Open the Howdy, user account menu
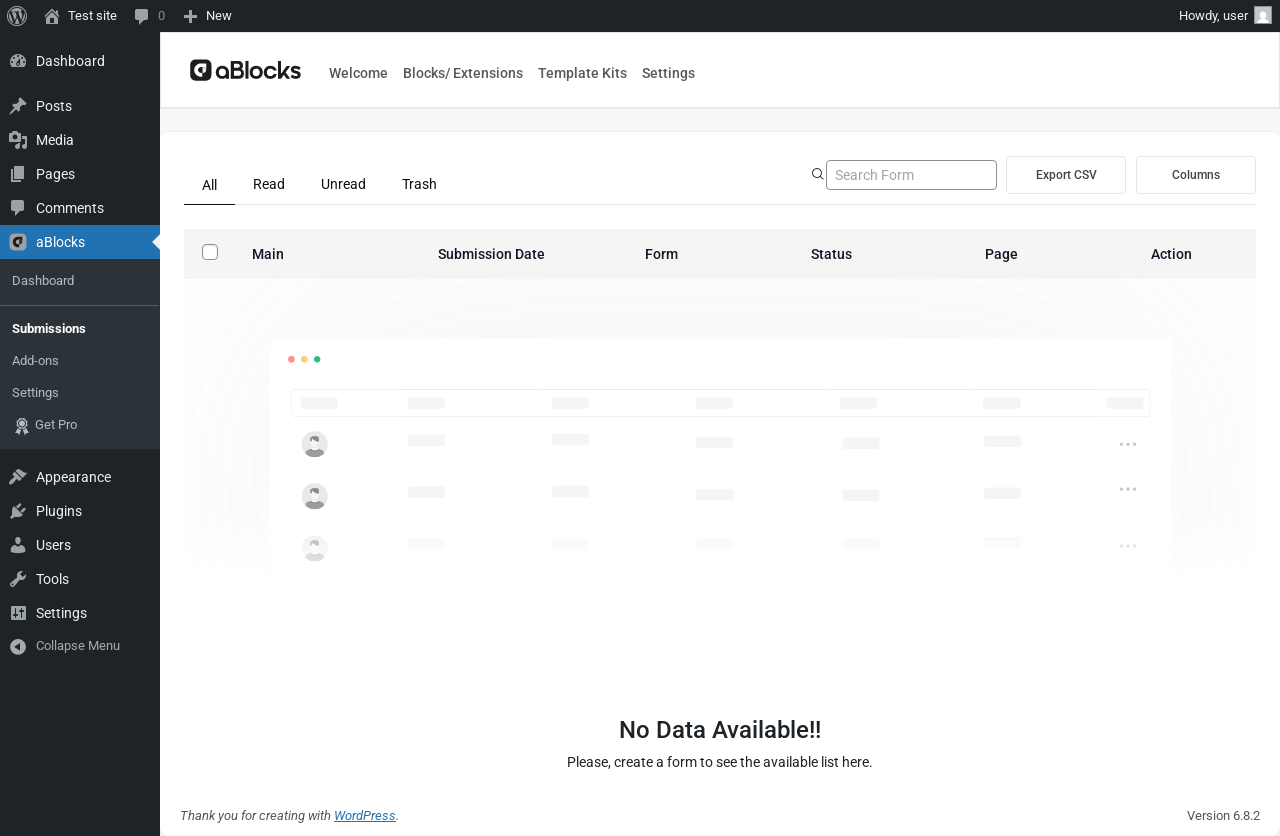 [x=1224, y=16]
